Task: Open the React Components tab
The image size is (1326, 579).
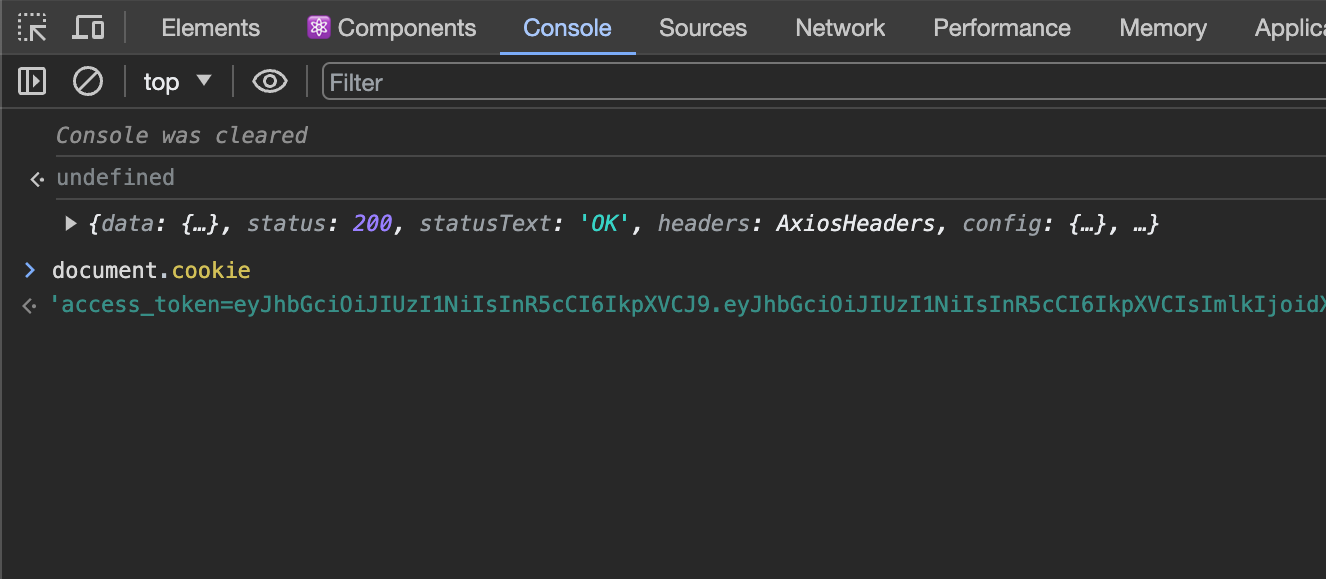Action: click(392, 28)
